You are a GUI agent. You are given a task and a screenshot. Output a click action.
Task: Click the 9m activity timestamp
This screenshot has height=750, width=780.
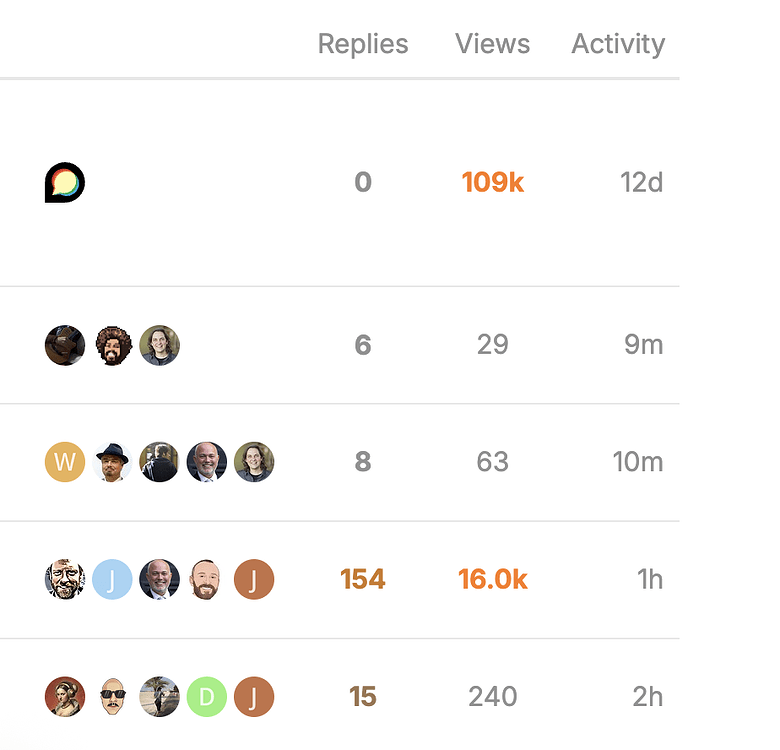click(x=643, y=345)
